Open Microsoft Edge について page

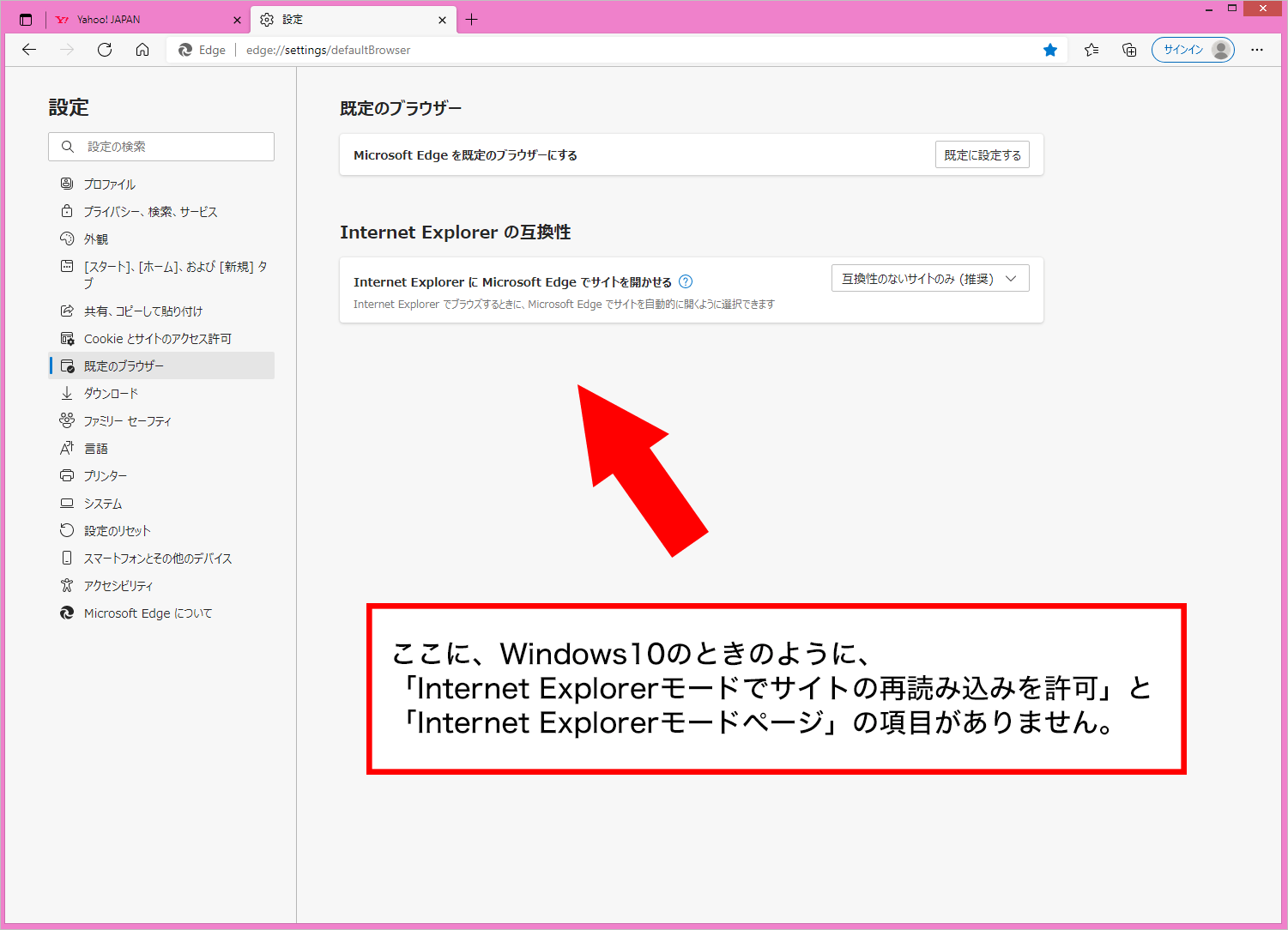(162, 613)
